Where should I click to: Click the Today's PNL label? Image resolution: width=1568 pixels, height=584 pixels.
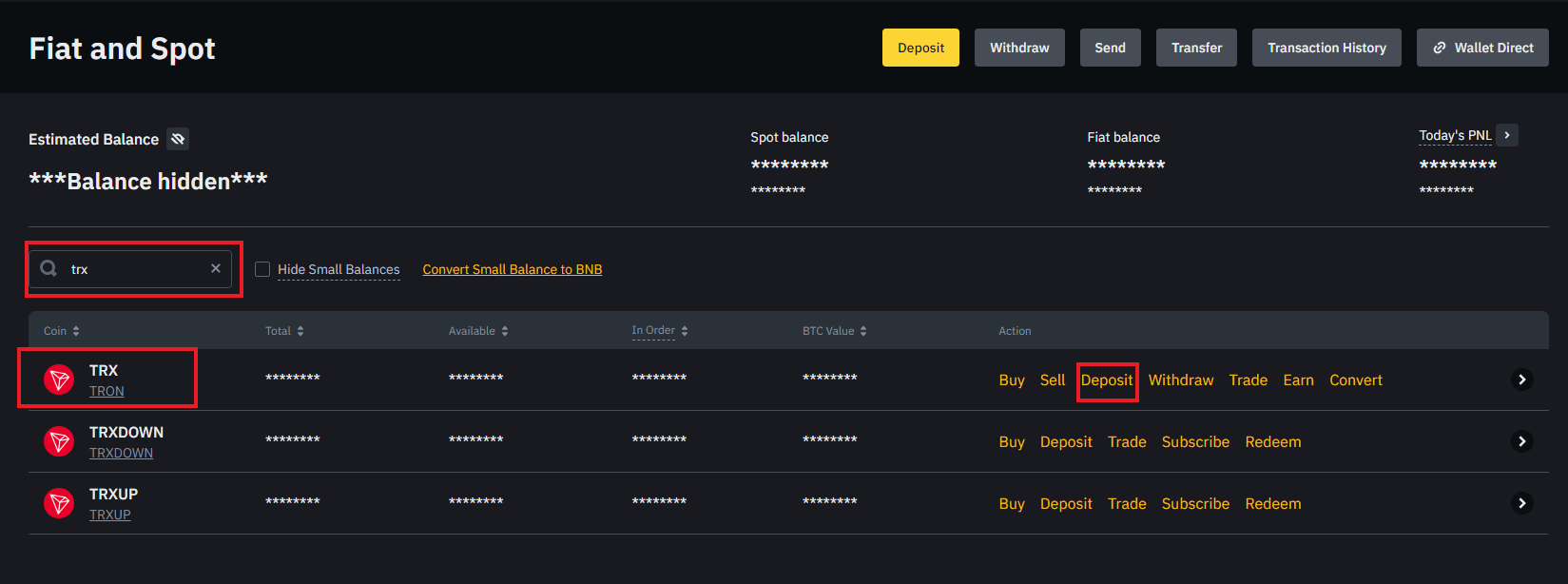(1455, 135)
